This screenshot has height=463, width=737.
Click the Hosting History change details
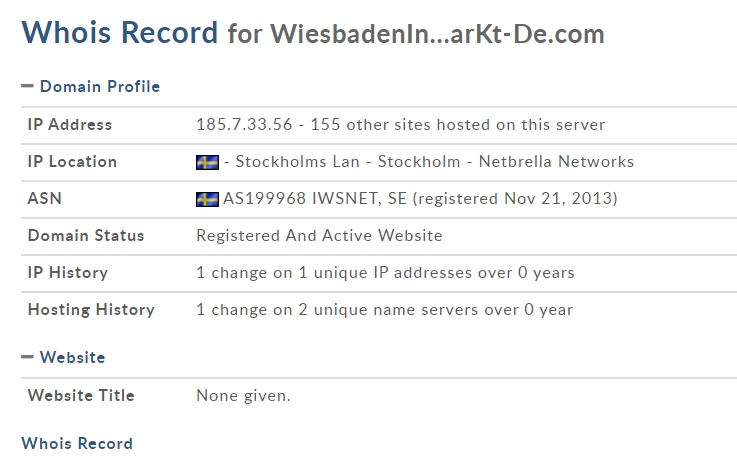(384, 310)
